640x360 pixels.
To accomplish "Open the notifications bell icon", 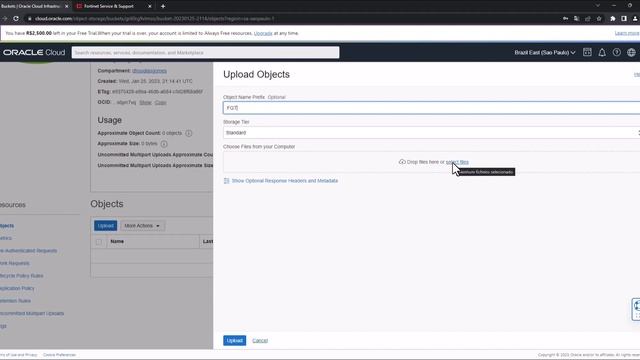I will point(602,52).
